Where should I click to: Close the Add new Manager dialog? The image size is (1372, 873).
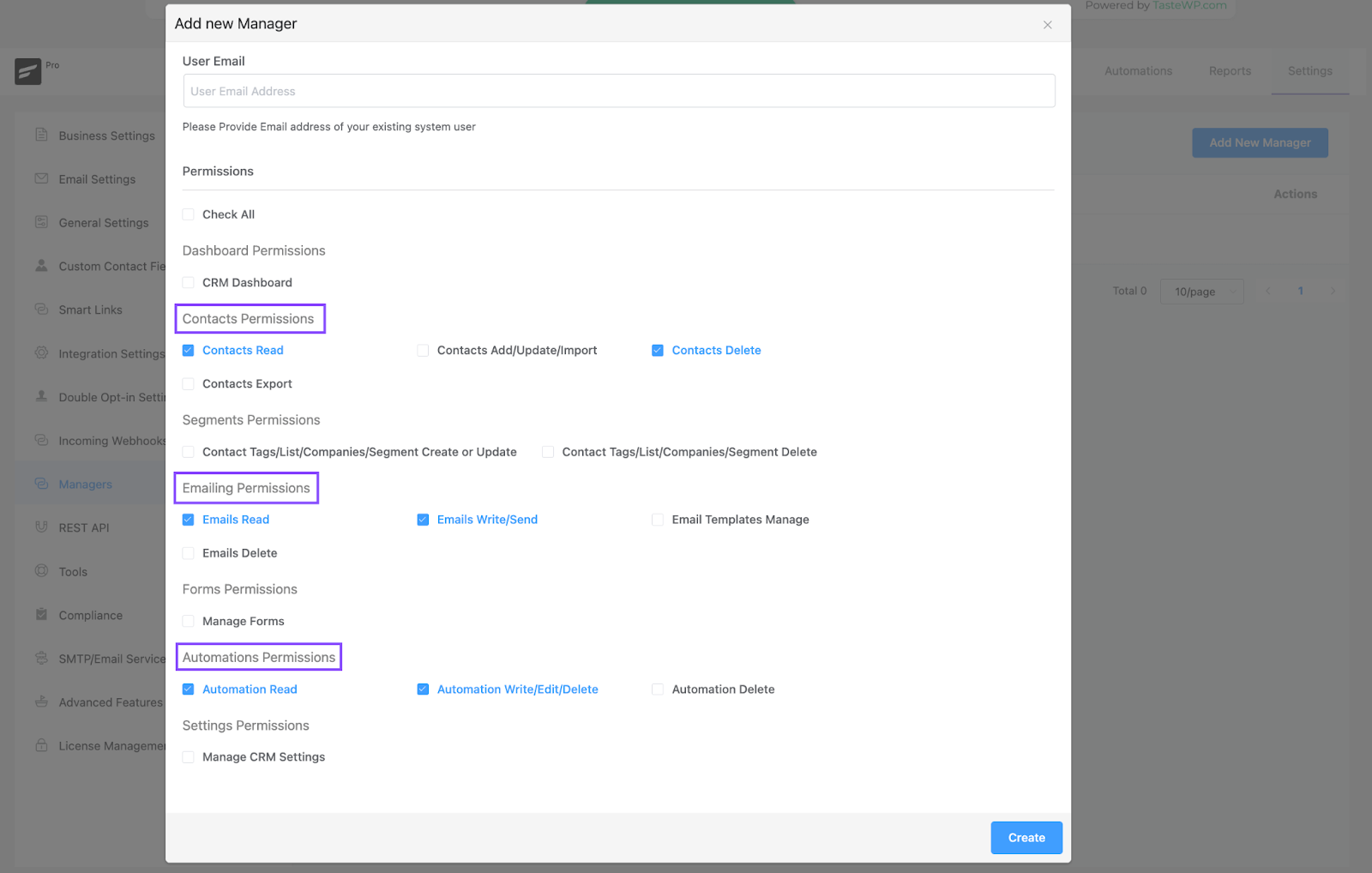1047,25
